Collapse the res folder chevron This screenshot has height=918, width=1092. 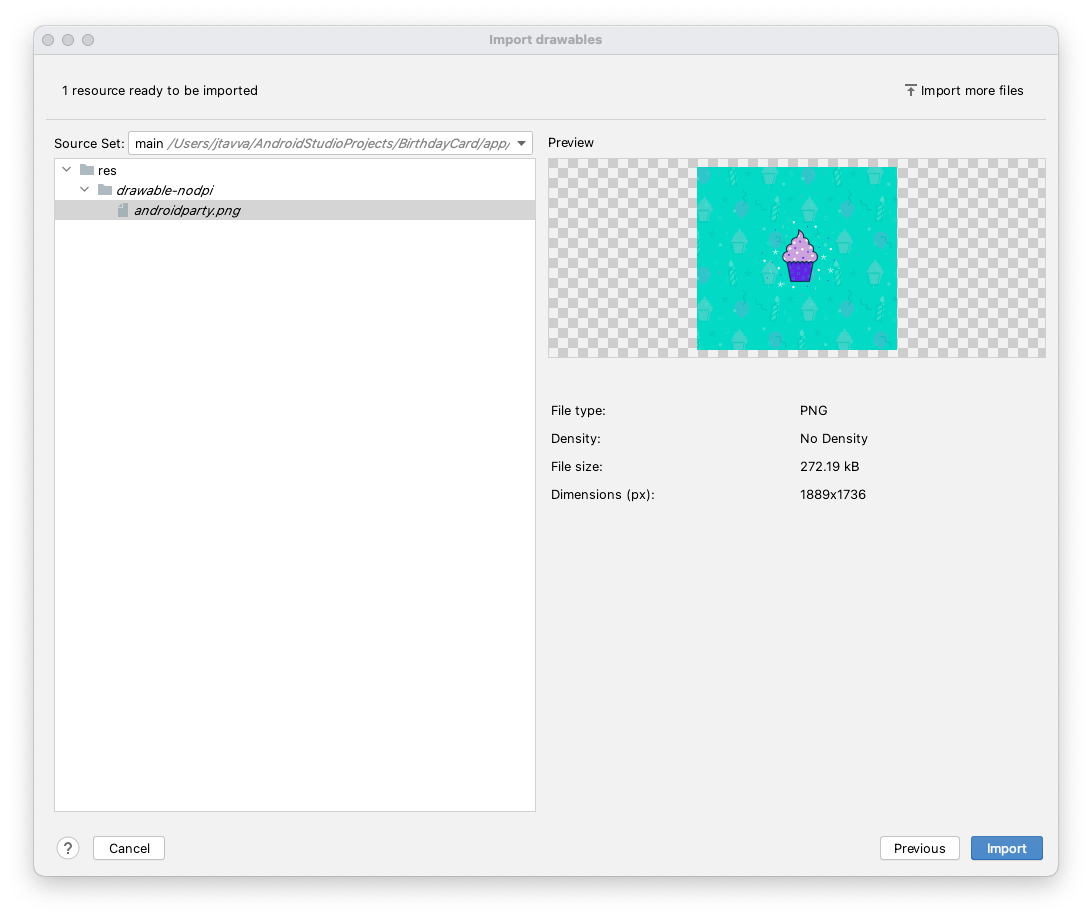67,170
